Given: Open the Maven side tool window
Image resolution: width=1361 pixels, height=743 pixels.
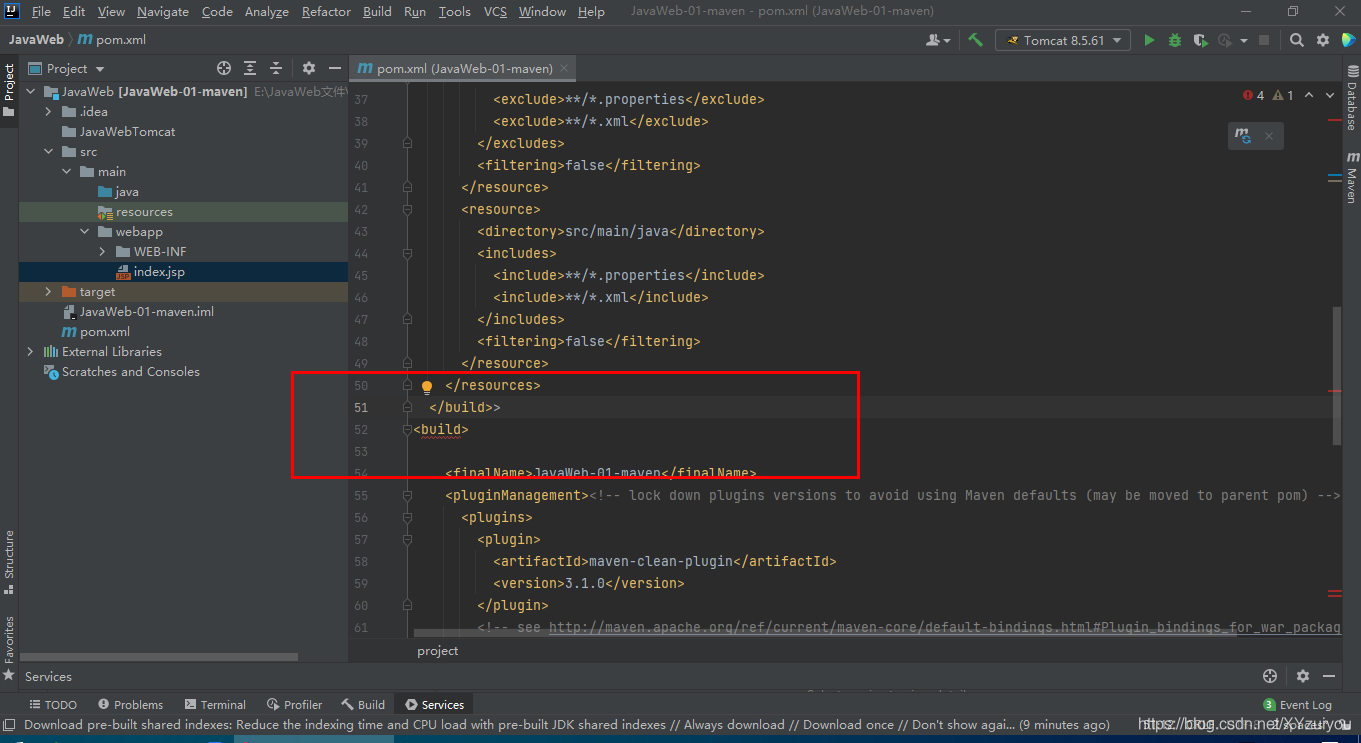Looking at the screenshot, I should [1351, 178].
